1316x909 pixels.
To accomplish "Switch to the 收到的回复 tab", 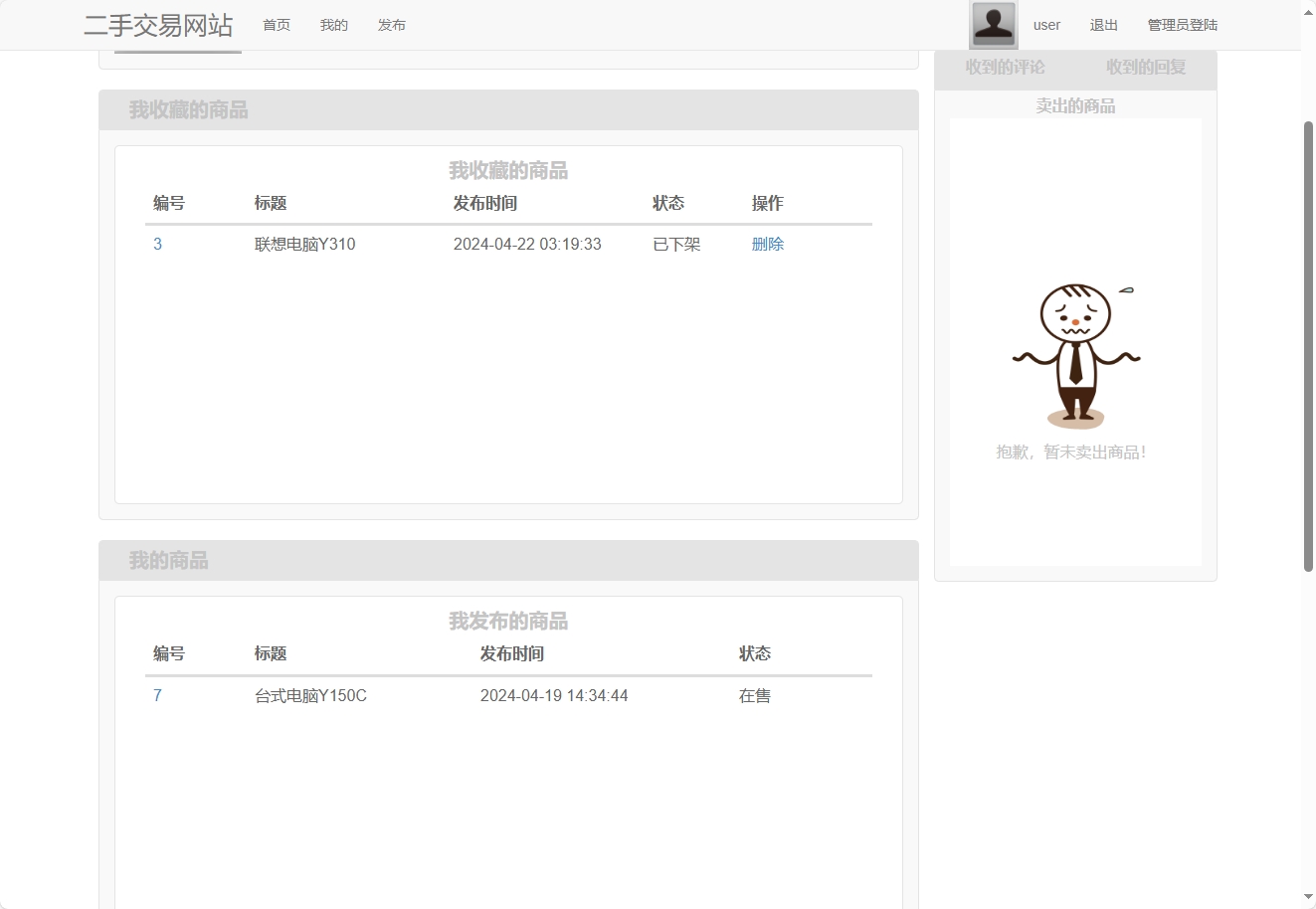I will point(1144,69).
